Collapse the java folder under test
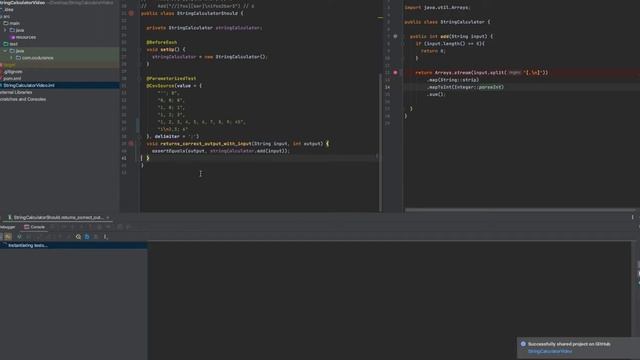640x360 pixels. [5, 51]
